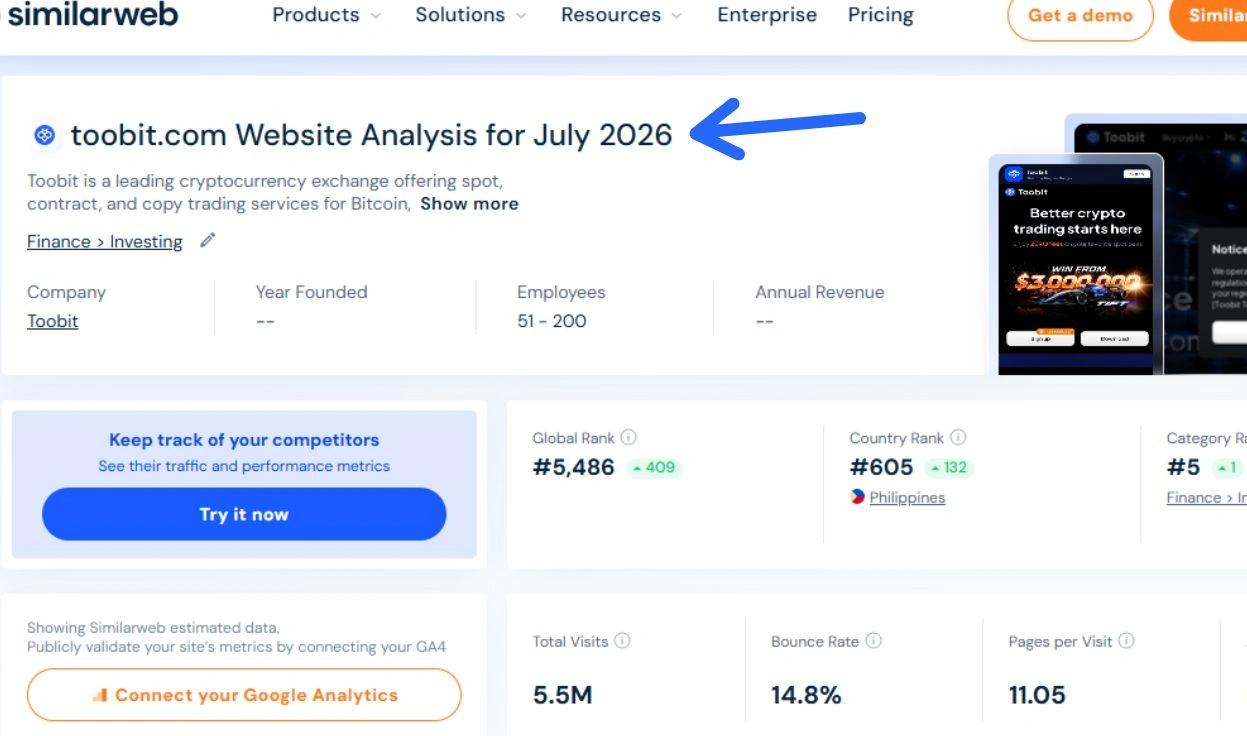Click the Total Visits value 5.5M
1247x736 pixels.
(563, 695)
